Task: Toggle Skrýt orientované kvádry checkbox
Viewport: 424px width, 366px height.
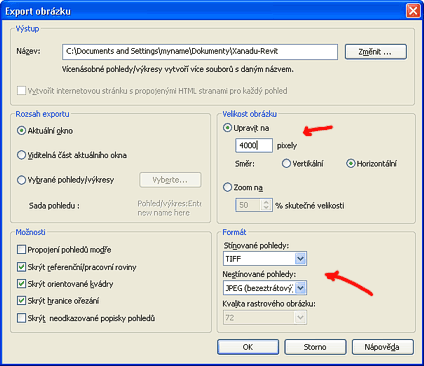Action: [21, 284]
